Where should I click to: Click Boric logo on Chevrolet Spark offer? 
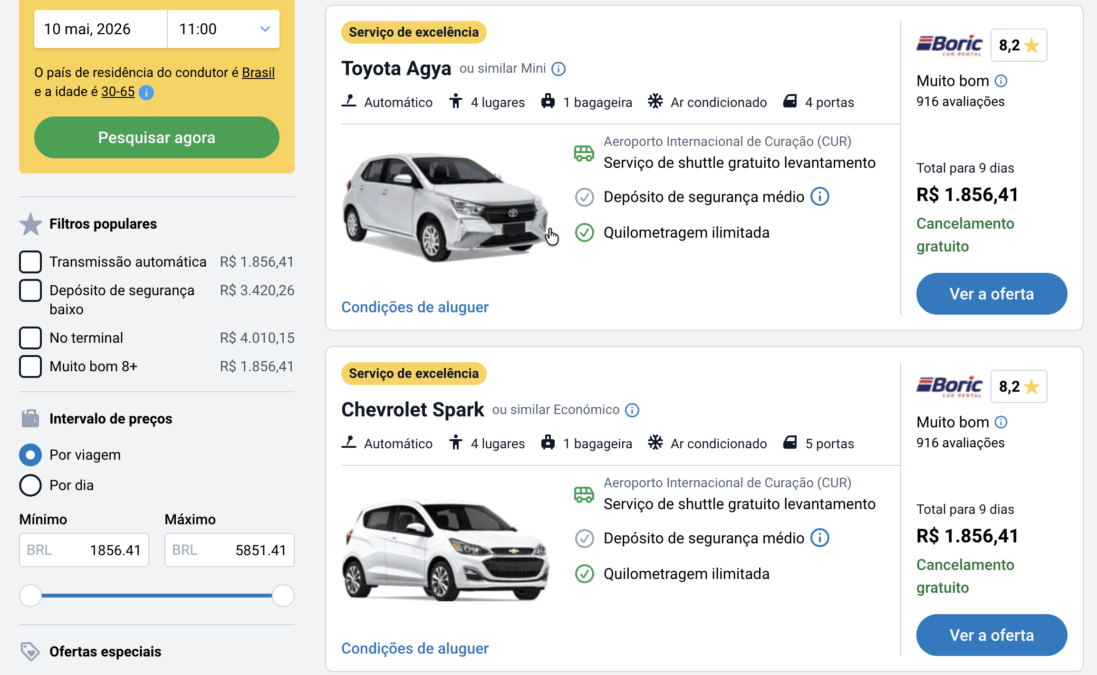(x=949, y=386)
